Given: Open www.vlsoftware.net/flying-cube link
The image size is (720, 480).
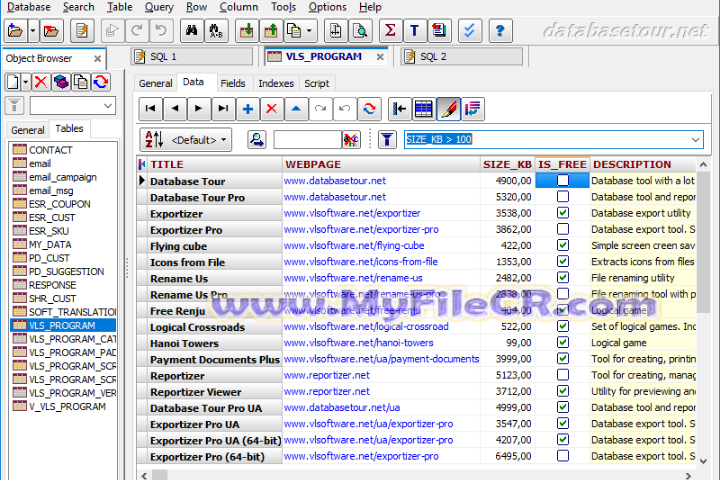Looking at the screenshot, I should coord(354,246).
